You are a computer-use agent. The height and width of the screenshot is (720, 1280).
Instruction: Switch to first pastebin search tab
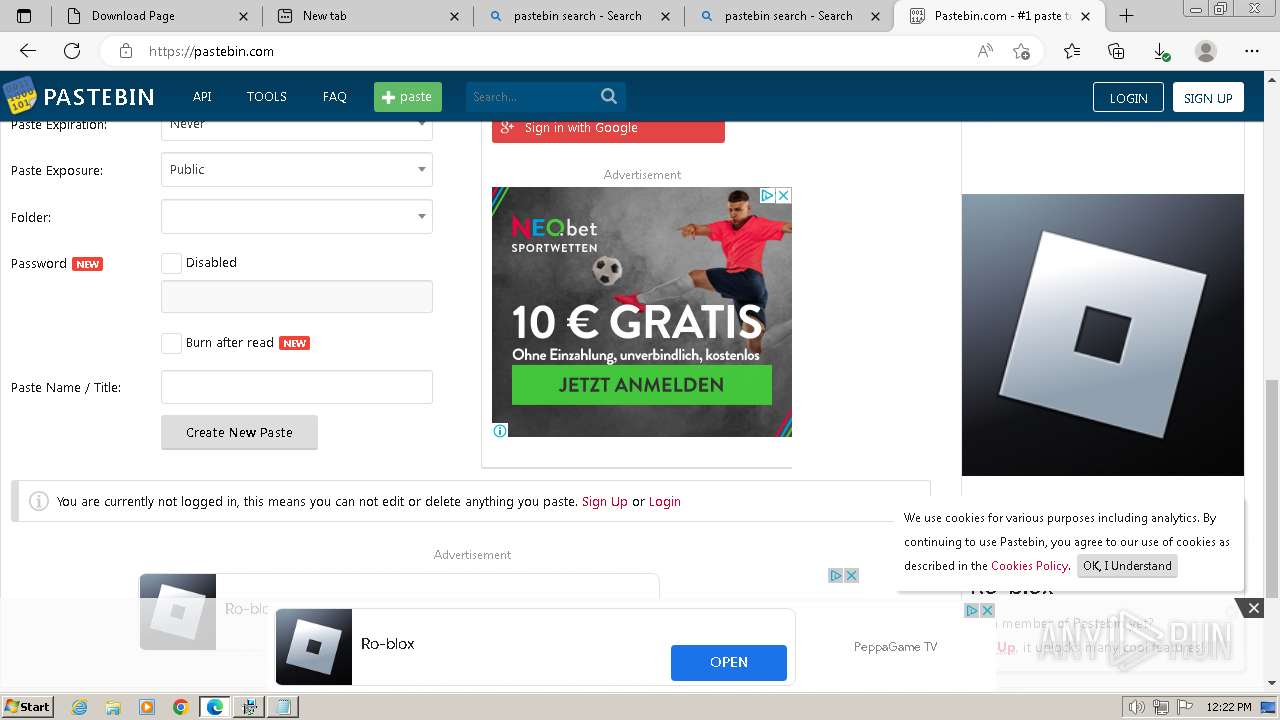tap(577, 16)
